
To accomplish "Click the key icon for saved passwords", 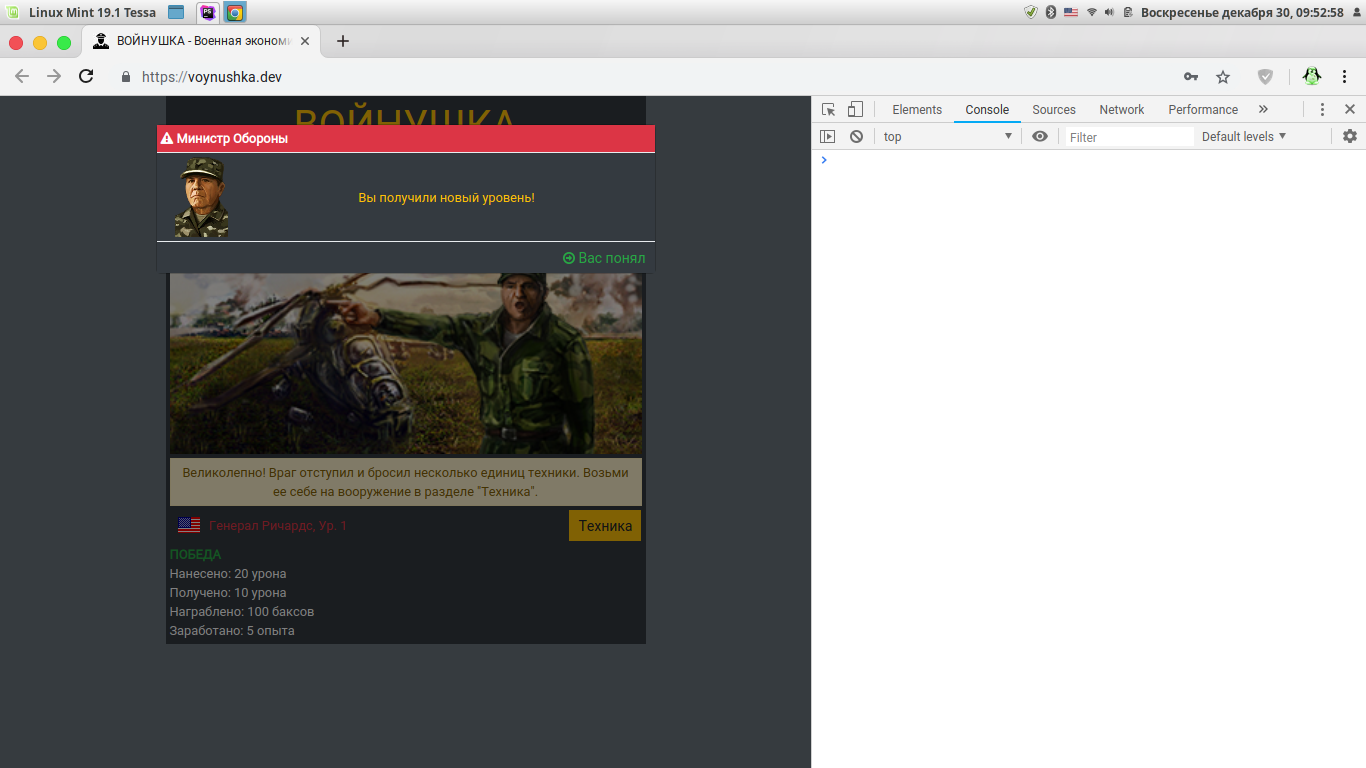I will (x=1191, y=77).
